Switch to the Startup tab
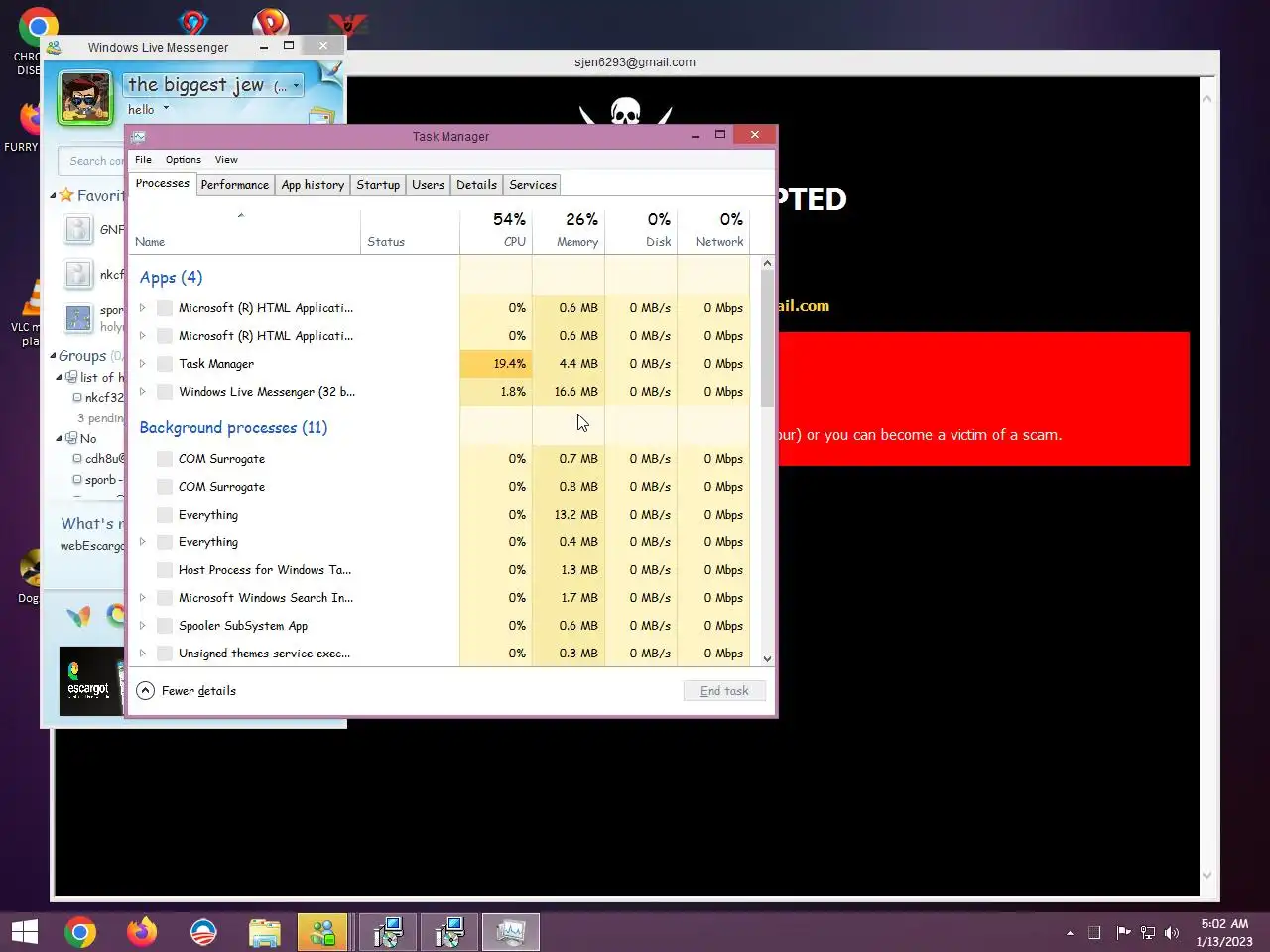The width and height of the screenshot is (1270, 952). (378, 185)
